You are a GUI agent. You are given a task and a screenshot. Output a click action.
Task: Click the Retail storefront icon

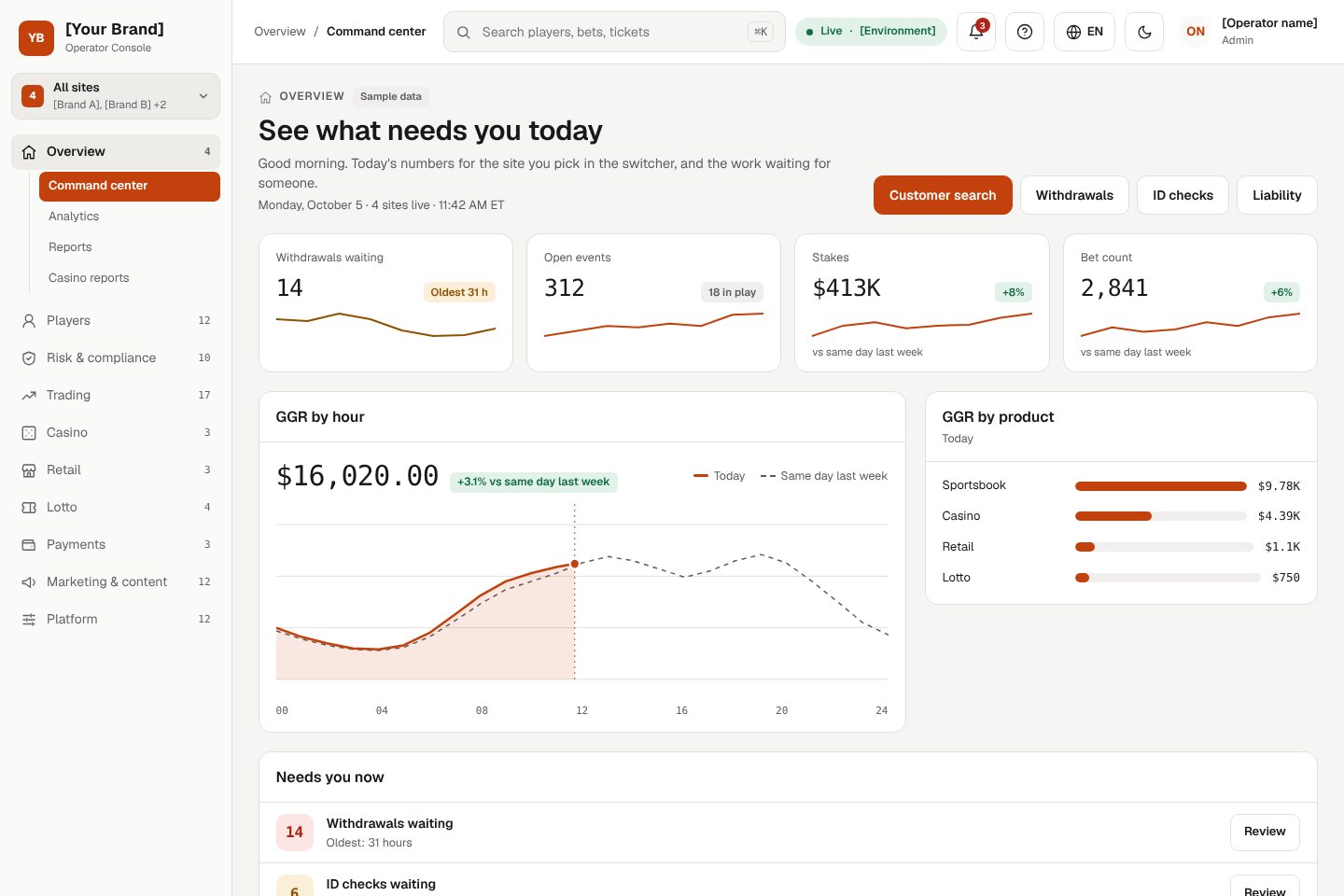click(29, 469)
